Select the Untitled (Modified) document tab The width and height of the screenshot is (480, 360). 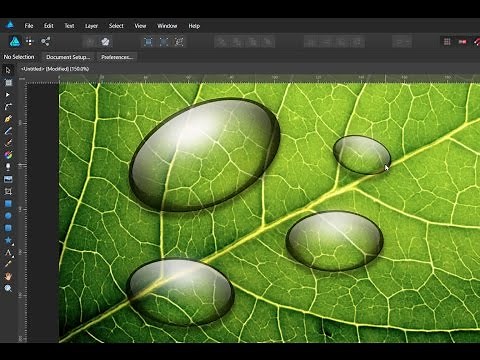[55, 69]
